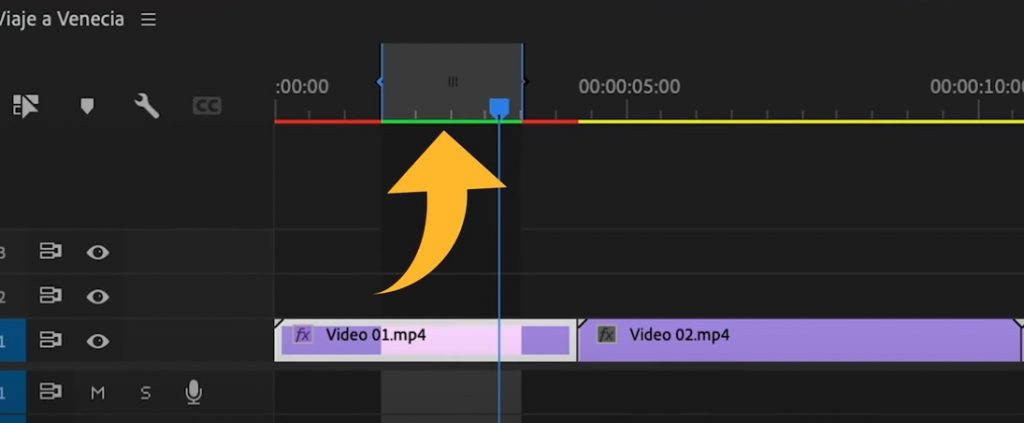The height and width of the screenshot is (423, 1024).
Task: Toggle sync lock on the audio track
Action: (x=50, y=393)
